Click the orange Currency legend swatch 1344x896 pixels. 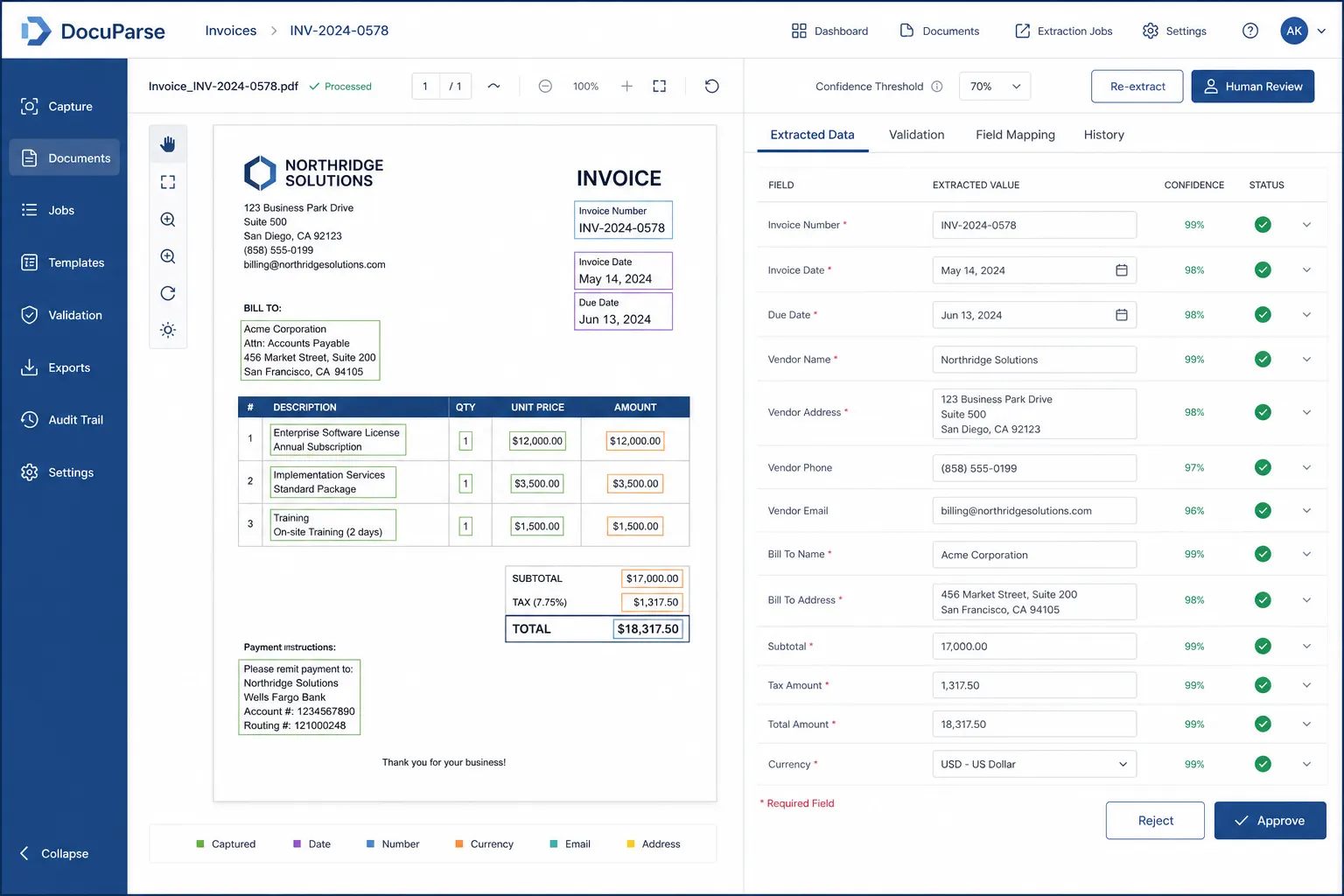(459, 844)
